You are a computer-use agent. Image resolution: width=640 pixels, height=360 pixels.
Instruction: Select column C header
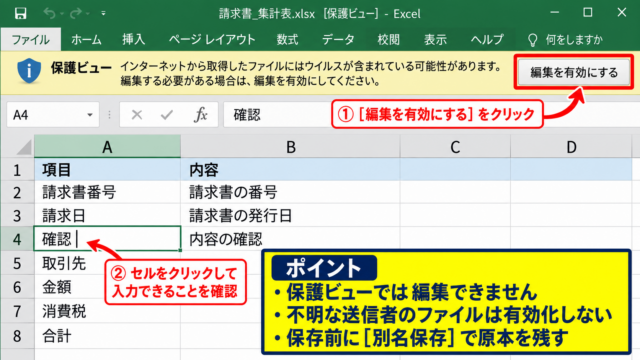click(455, 147)
